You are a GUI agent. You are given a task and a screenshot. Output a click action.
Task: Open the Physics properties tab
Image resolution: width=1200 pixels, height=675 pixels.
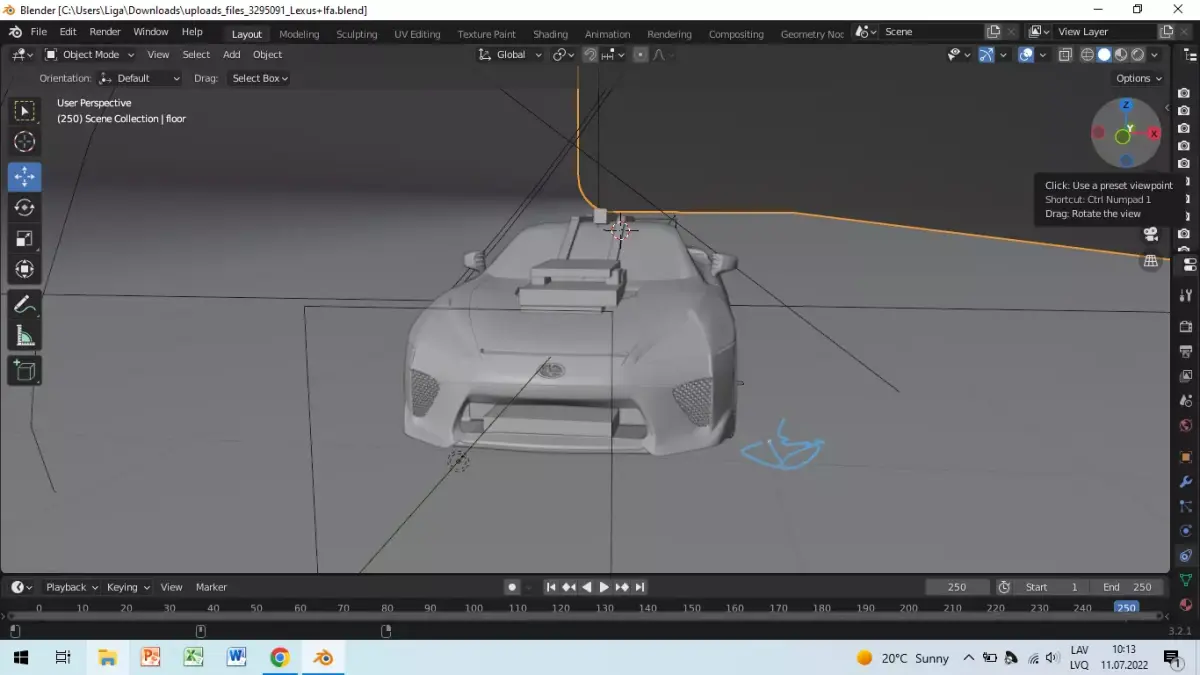point(1186,531)
